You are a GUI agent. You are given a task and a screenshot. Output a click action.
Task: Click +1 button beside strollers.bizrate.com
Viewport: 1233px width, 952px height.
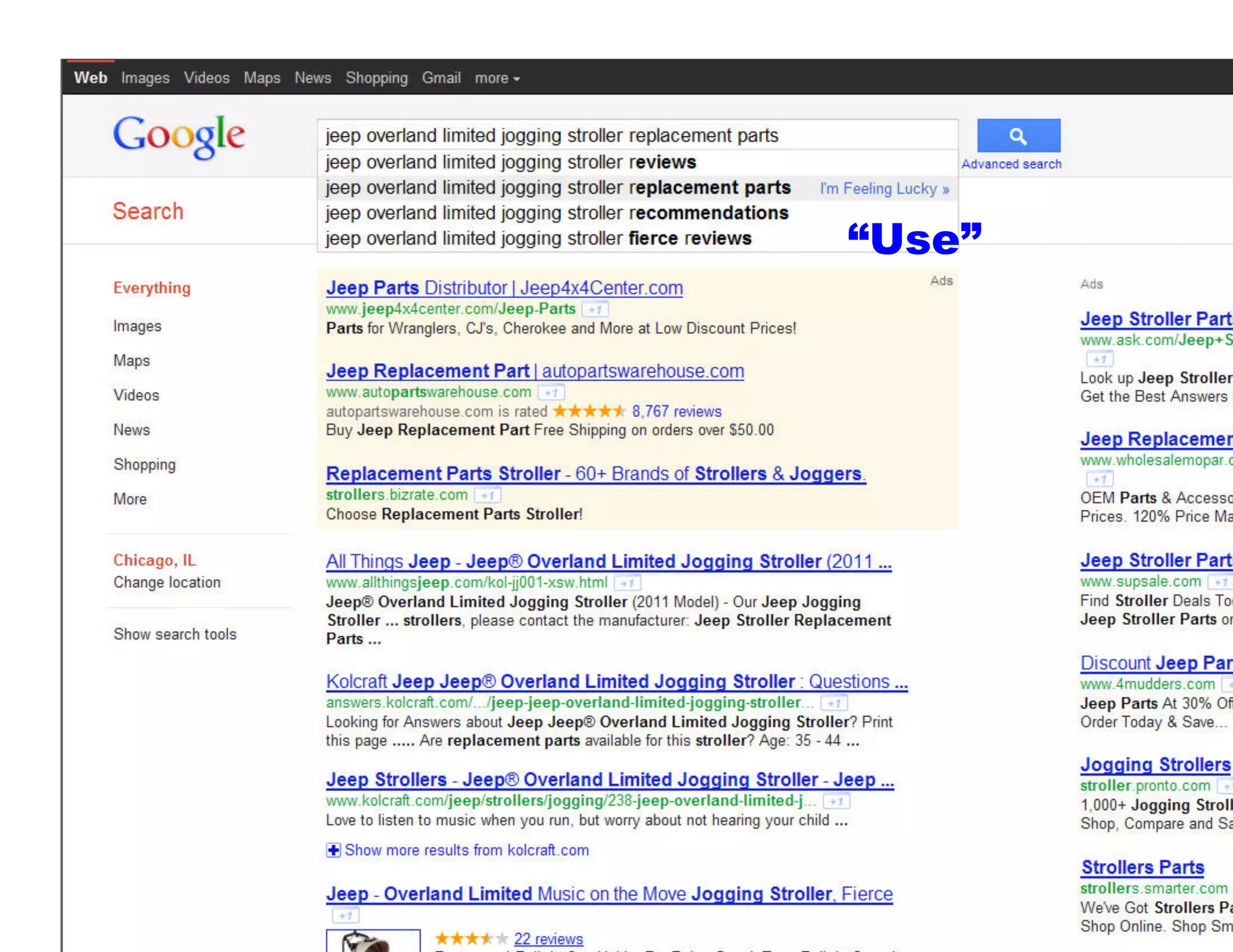(x=488, y=495)
